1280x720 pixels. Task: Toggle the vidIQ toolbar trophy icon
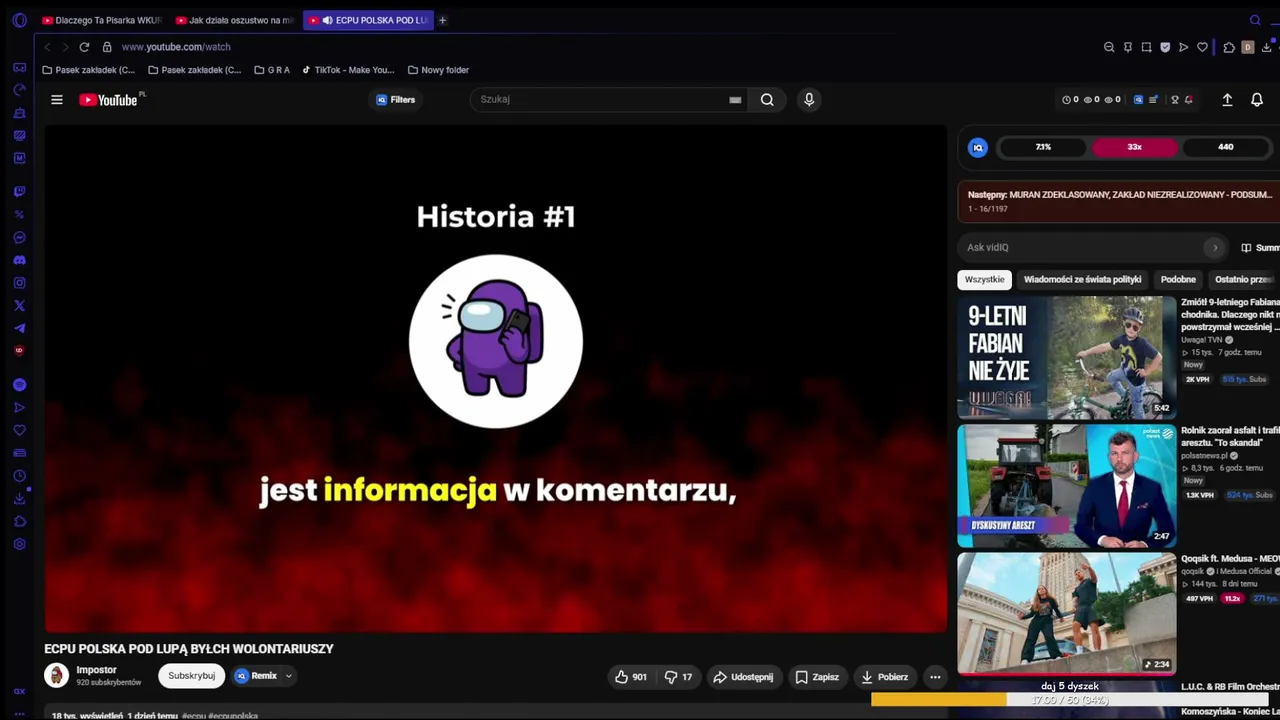(x=1175, y=100)
